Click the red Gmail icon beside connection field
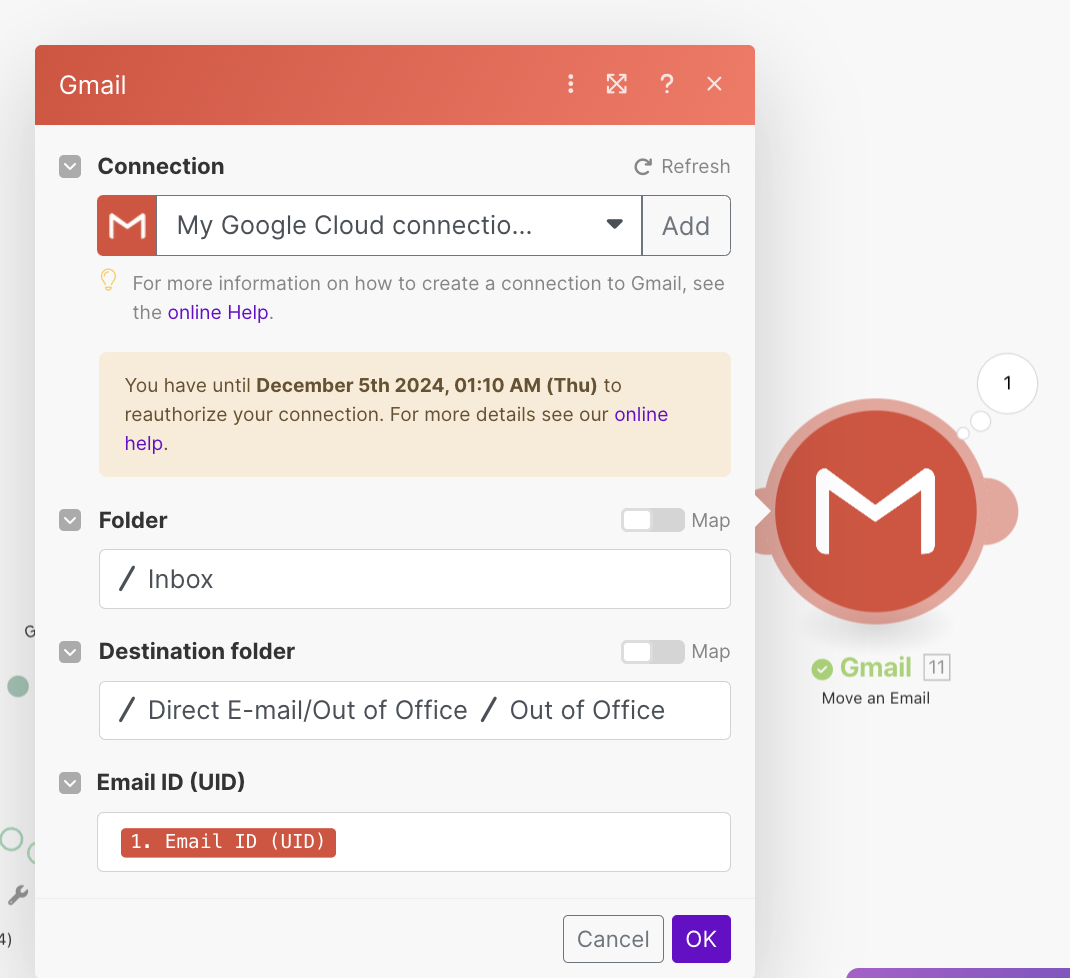 click(x=128, y=226)
